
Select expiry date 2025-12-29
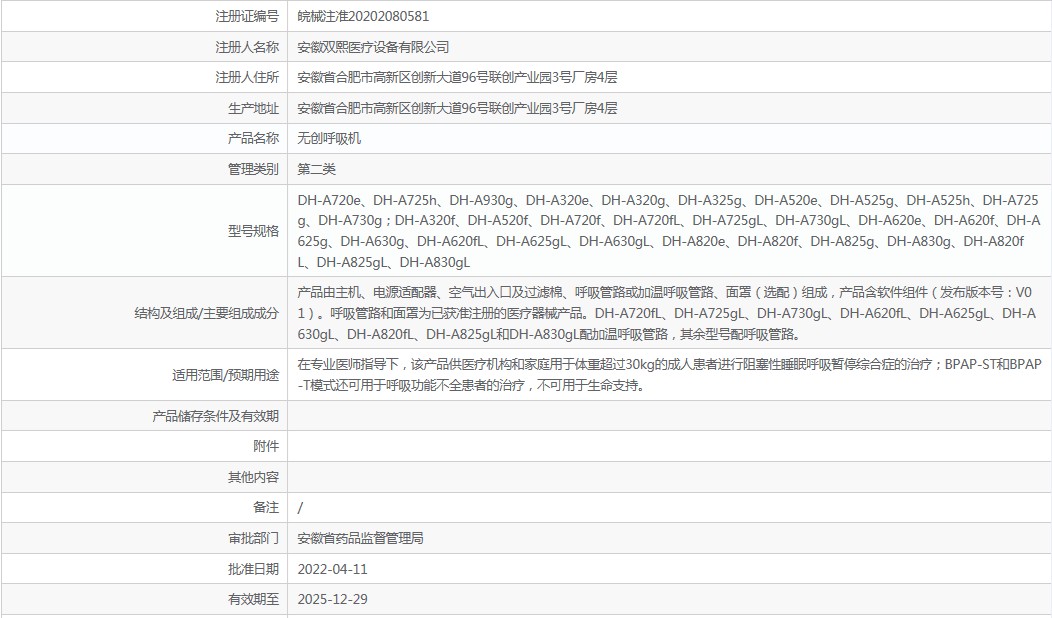(x=332, y=599)
